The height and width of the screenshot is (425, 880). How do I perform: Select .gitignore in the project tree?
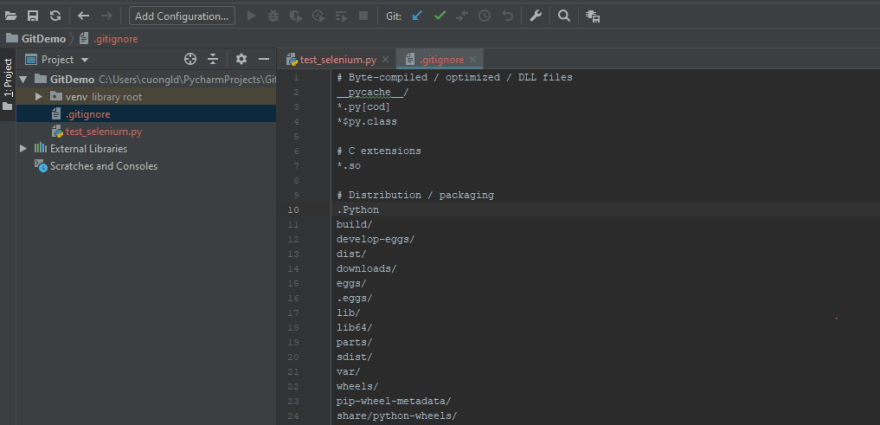click(x=146, y=114)
